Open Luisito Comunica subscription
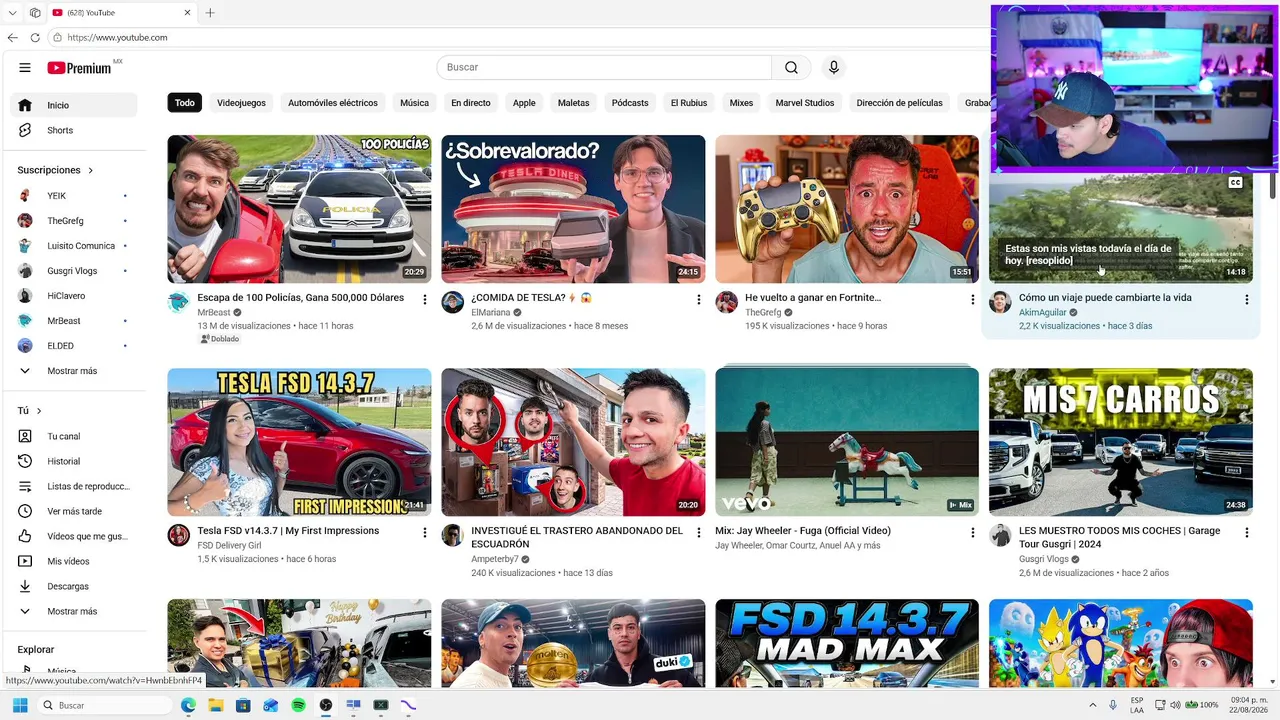Image resolution: width=1280 pixels, height=720 pixels. [74, 246]
